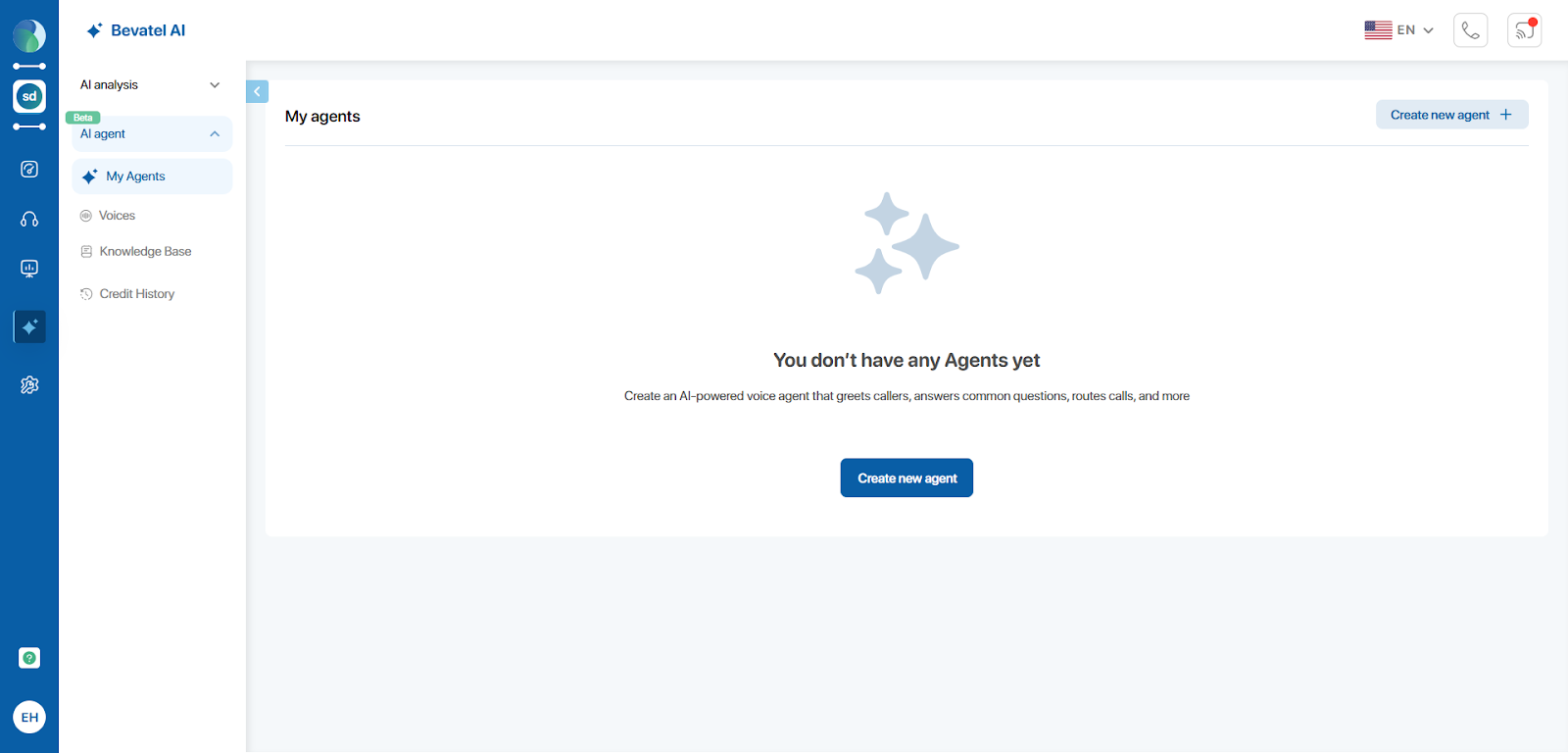
Task: Open the dashboard gauge icon in left rail
Action: click(x=29, y=169)
